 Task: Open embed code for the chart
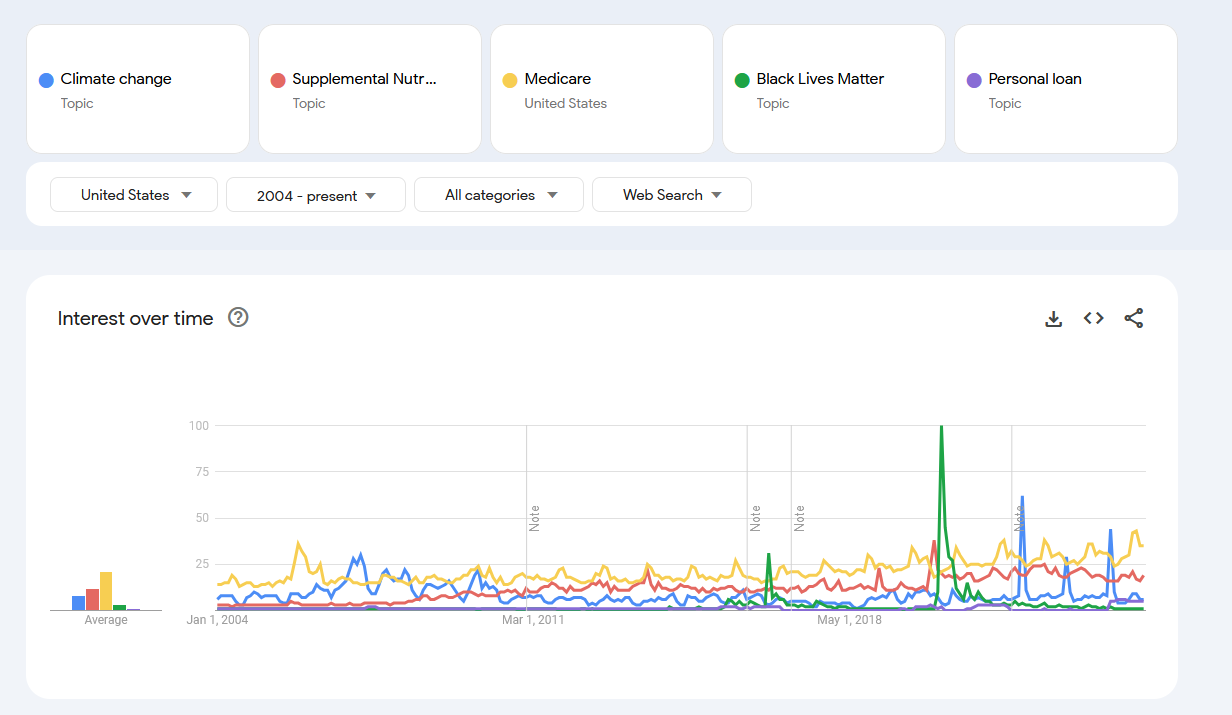coord(1094,319)
